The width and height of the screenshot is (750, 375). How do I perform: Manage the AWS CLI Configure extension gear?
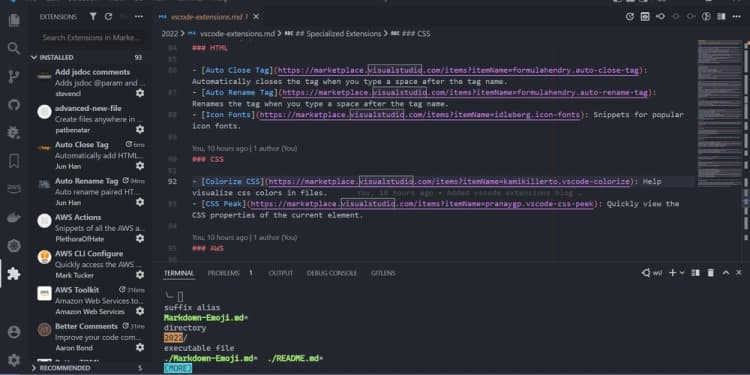coord(140,275)
